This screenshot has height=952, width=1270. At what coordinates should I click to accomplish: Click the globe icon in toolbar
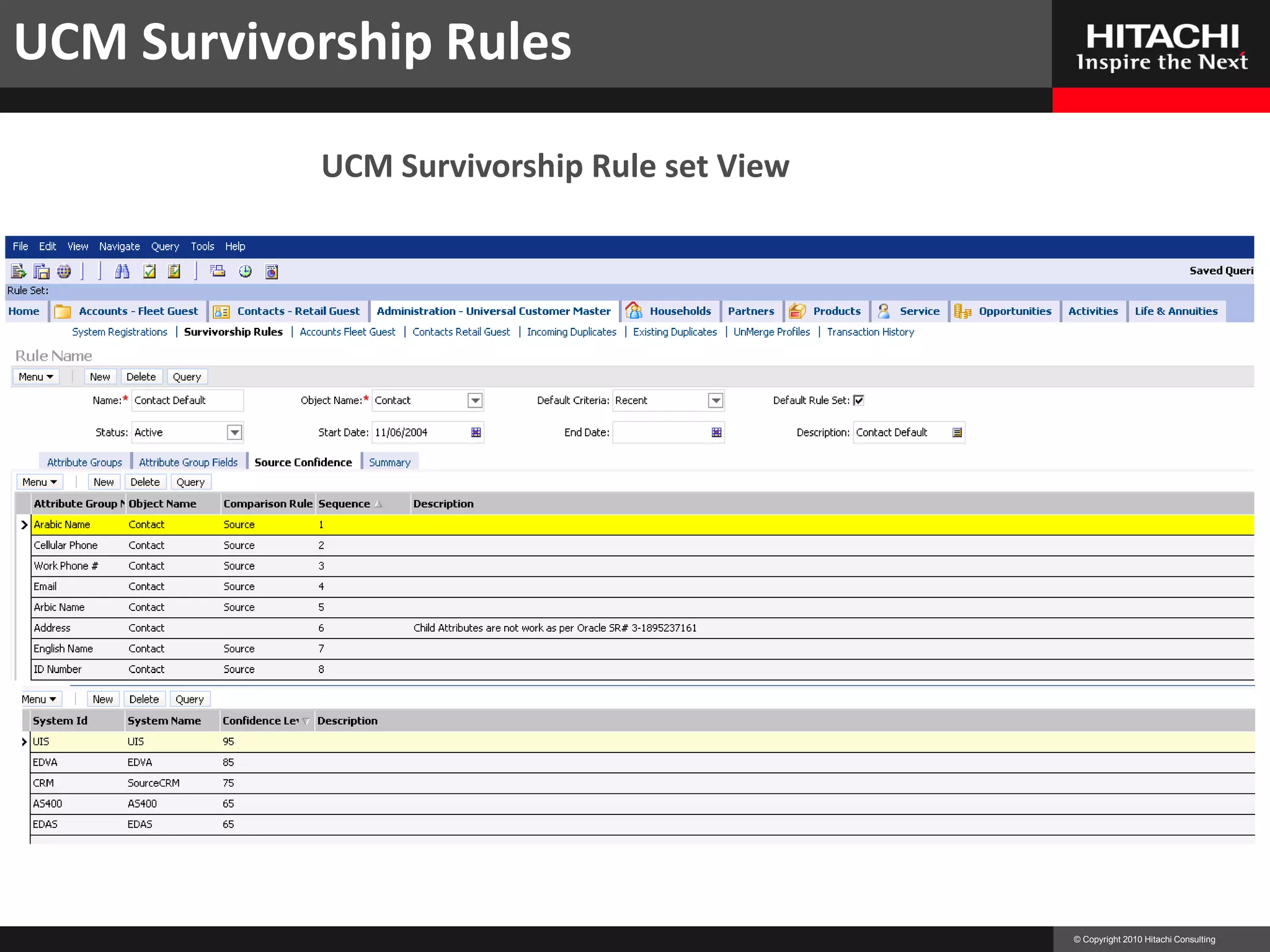pyautogui.click(x=64, y=271)
